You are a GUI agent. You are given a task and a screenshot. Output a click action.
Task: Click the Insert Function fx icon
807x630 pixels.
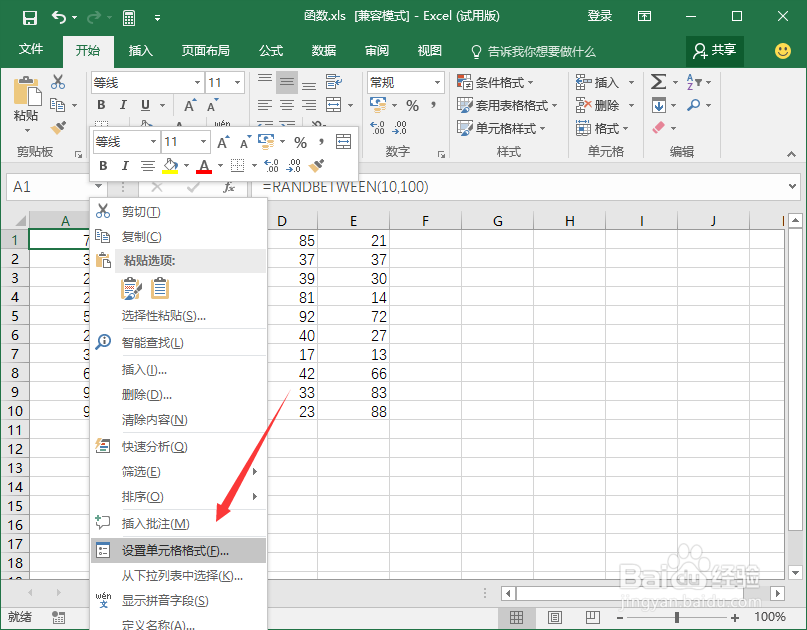click(x=229, y=187)
